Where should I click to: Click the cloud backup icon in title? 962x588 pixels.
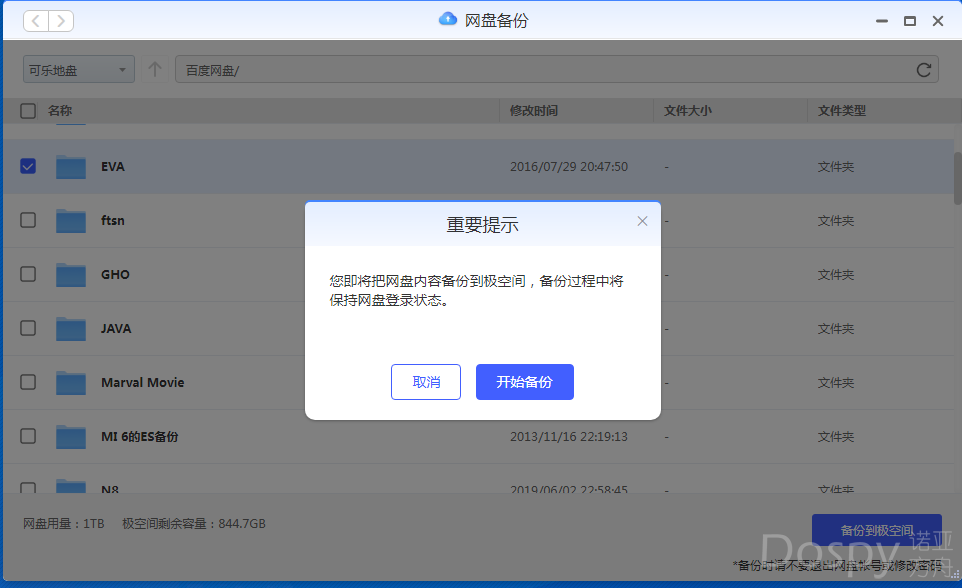pos(448,20)
